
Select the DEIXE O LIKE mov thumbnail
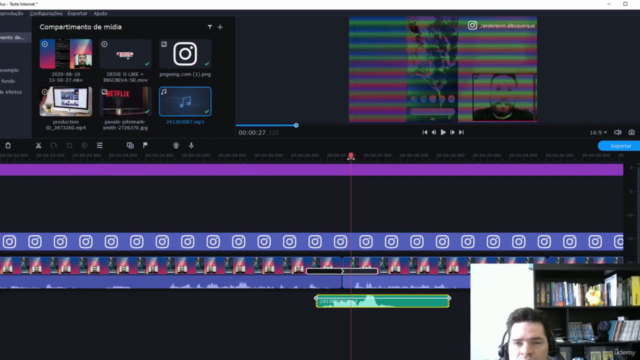[x=125, y=54]
